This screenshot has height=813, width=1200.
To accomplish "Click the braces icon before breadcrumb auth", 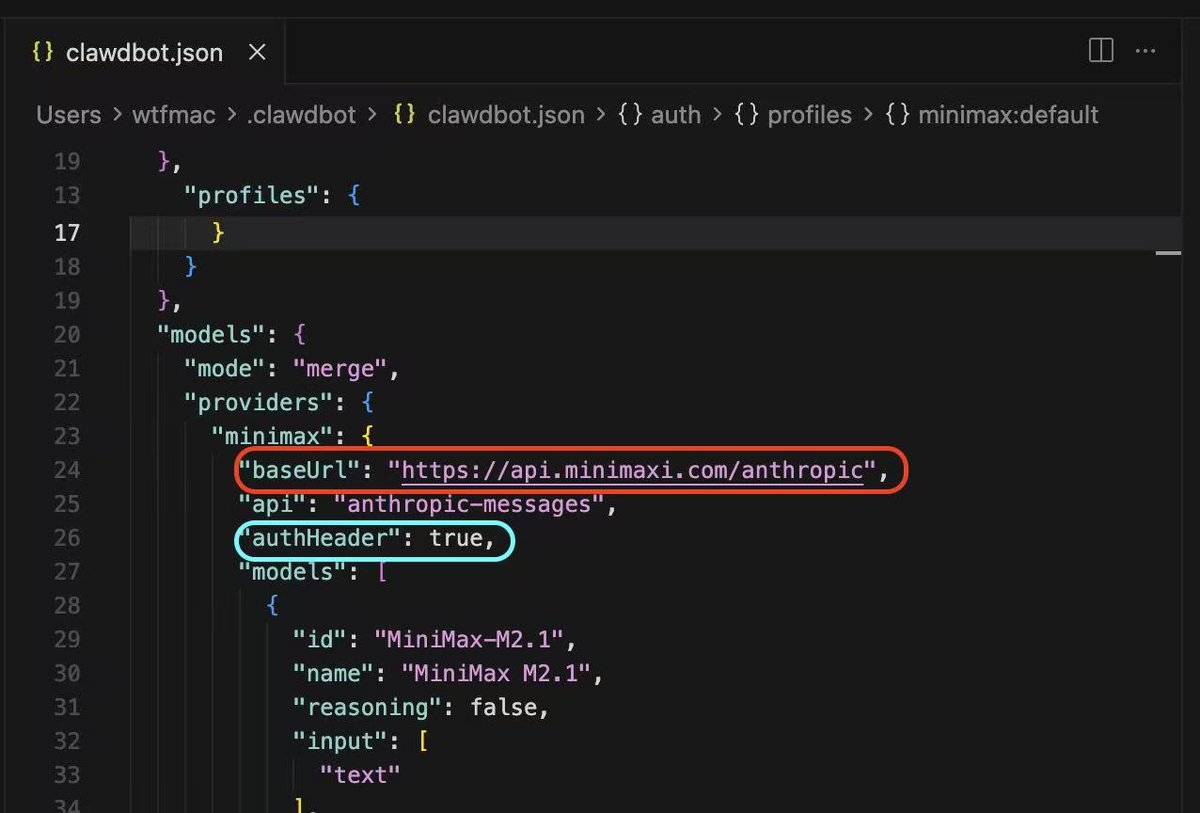I will tap(629, 115).
